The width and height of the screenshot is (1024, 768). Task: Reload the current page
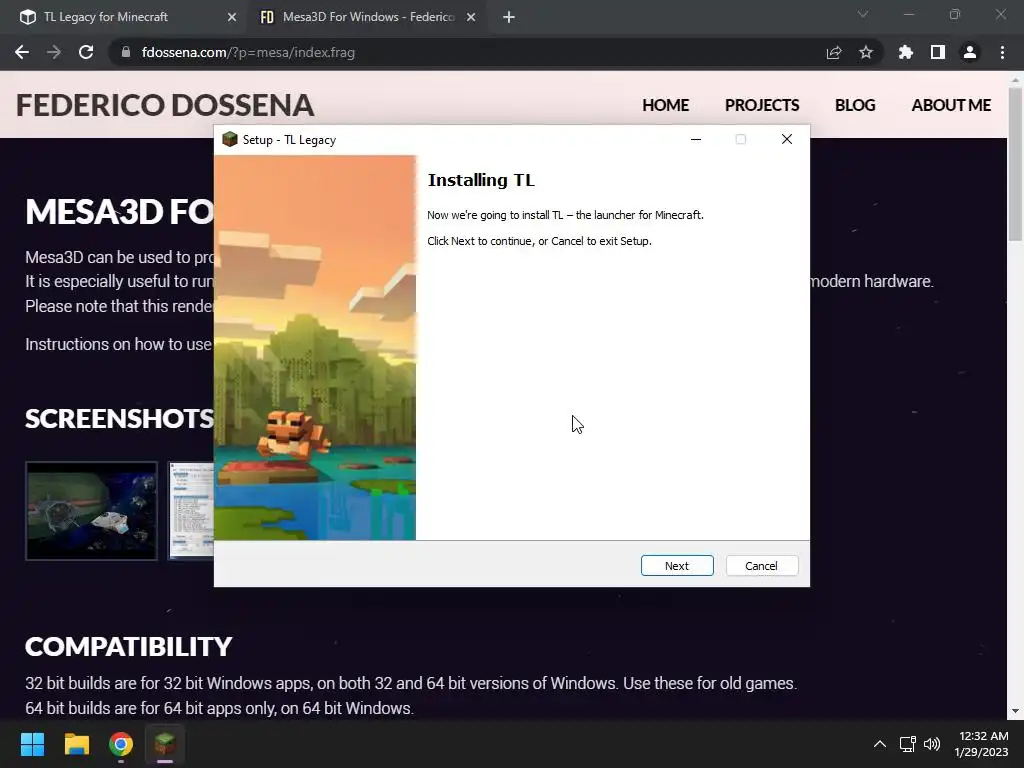tap(86, 52)
